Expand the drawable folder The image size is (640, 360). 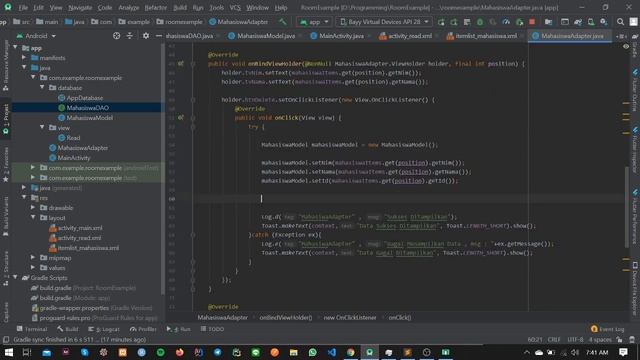33,208
